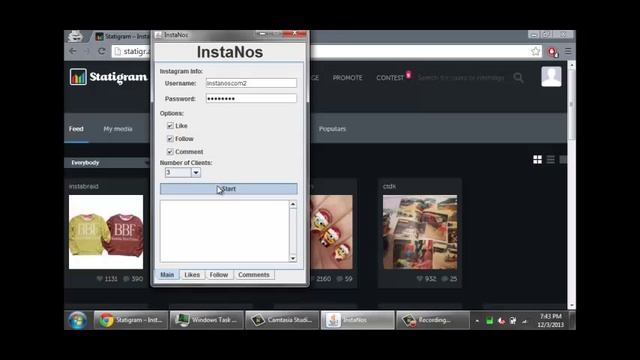The height and width of the screenshot is (360, 640).
Task: Reload the Statigram page in Chrome
Action: click(x=102, y=51)
